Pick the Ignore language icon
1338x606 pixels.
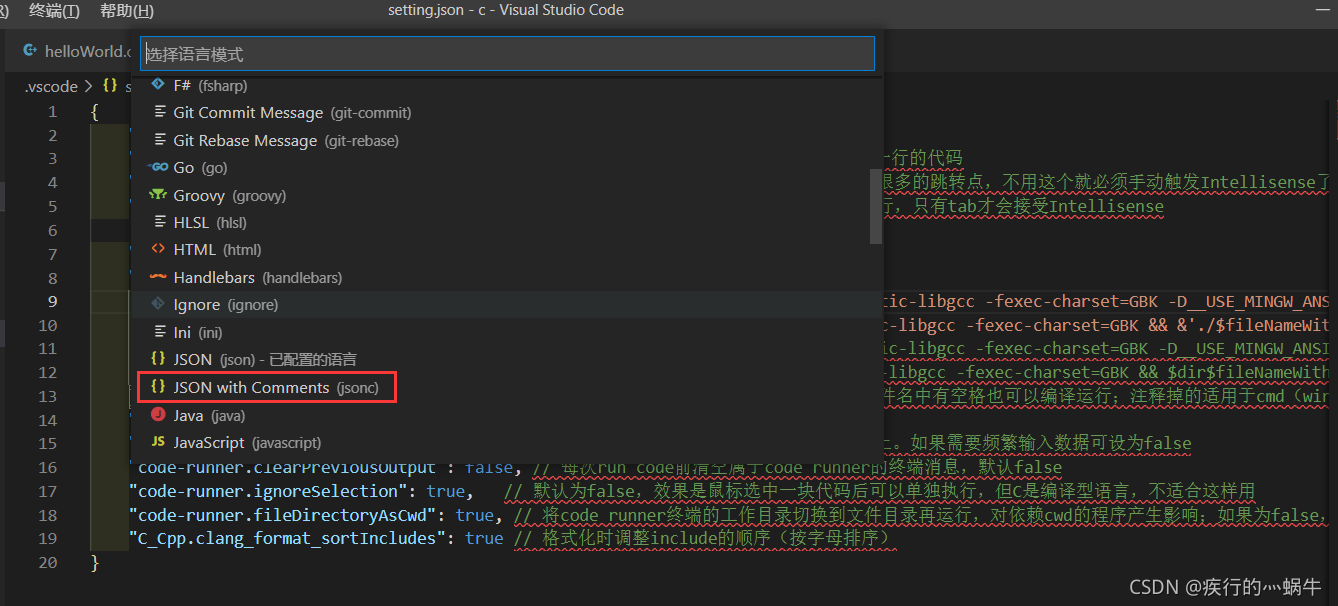[x=157, y=305]
